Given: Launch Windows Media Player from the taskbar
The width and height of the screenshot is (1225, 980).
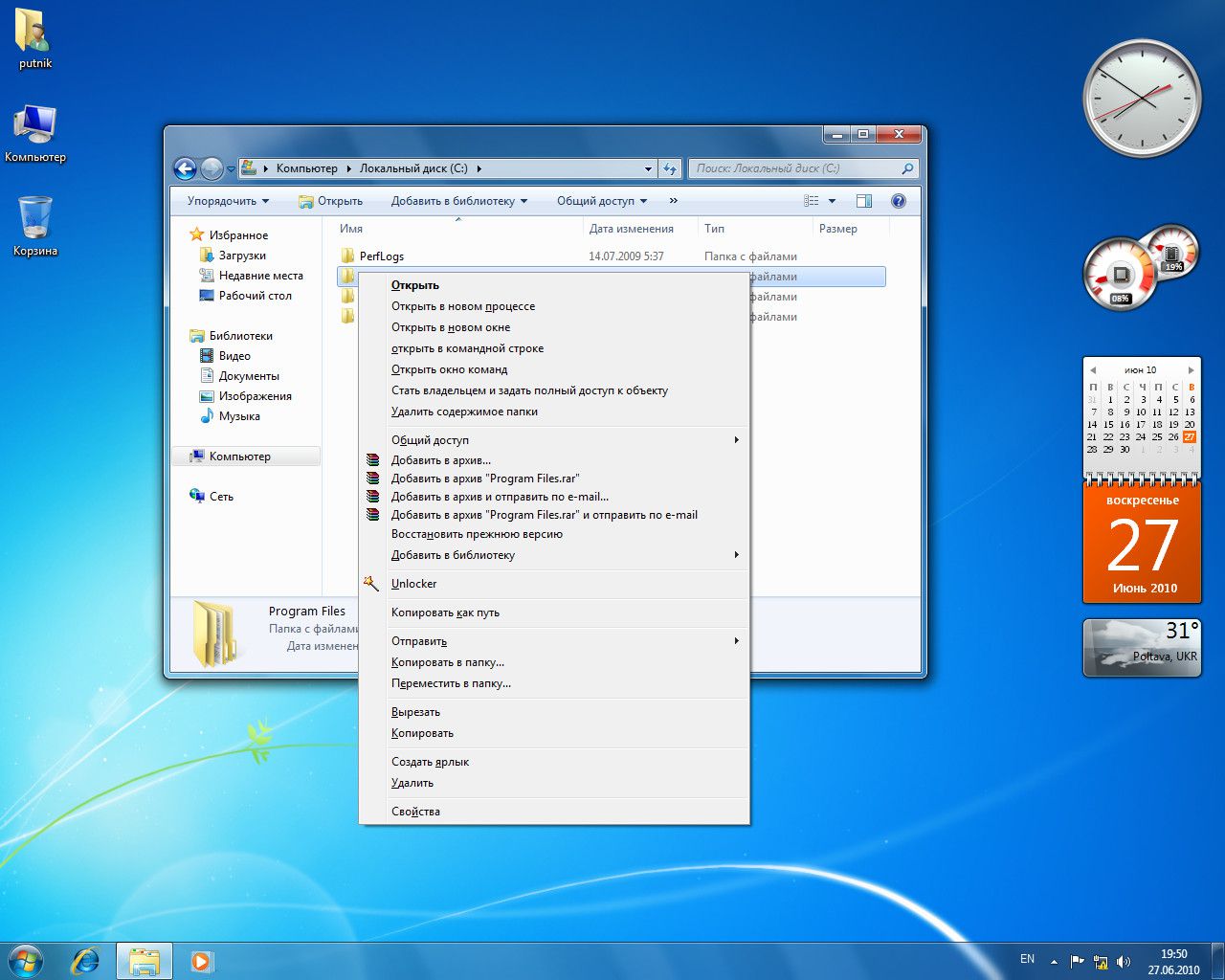Looking at the screenshot, I should coord(201,960).
